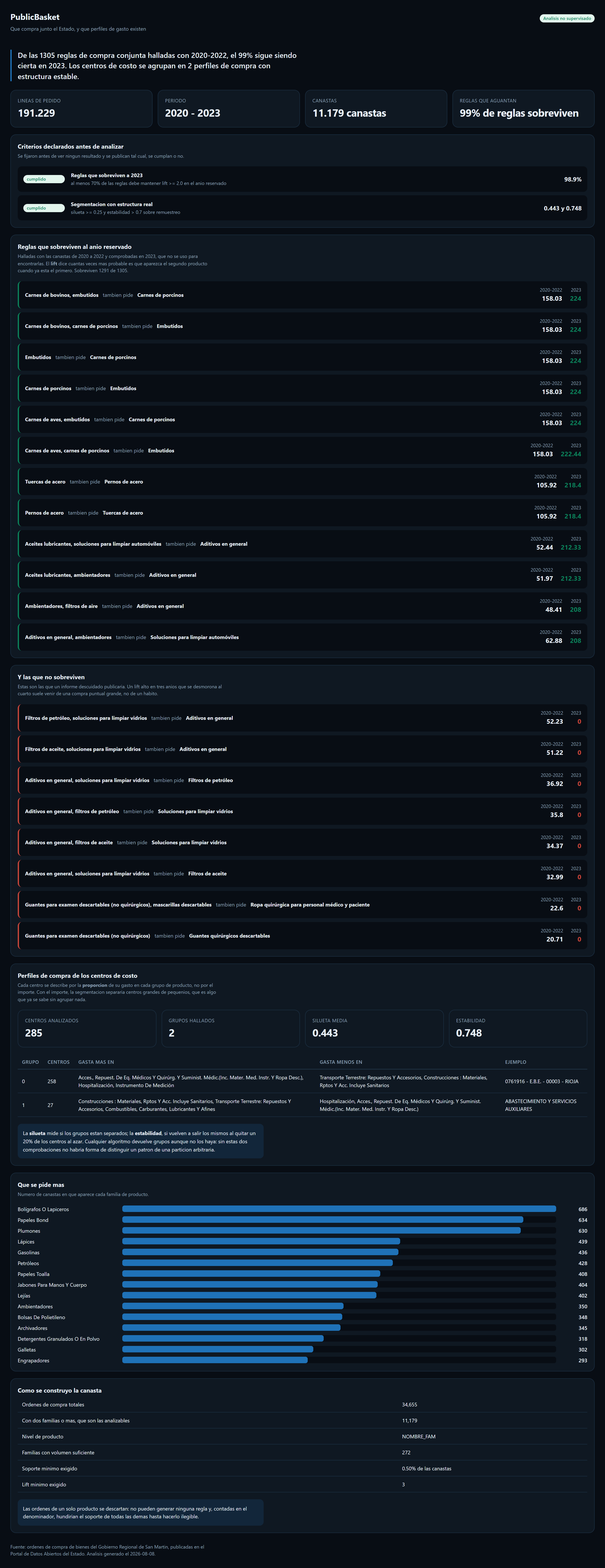This screenshot has height=1568, width=605.
Task: Open rule mentioning "mascarillas descartables"
Action: click(x=302, y=905)
